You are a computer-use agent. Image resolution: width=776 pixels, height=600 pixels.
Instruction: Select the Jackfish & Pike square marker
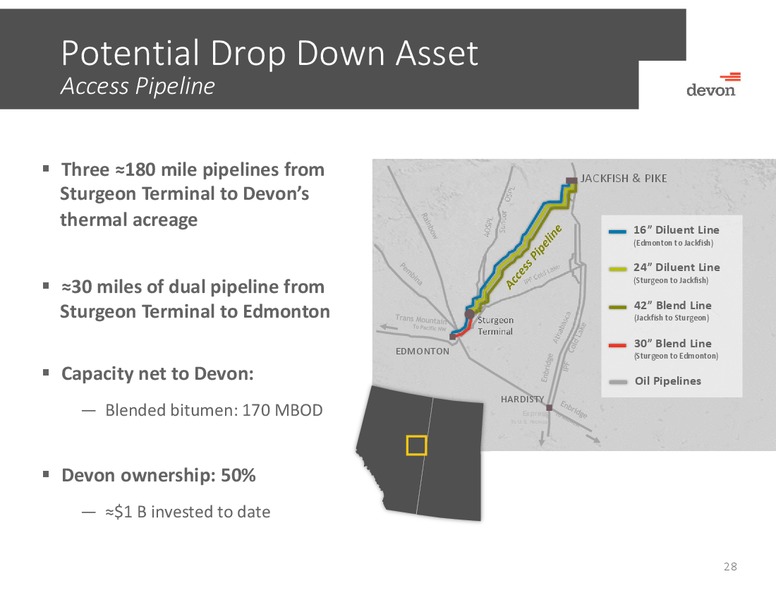point(572,180)
